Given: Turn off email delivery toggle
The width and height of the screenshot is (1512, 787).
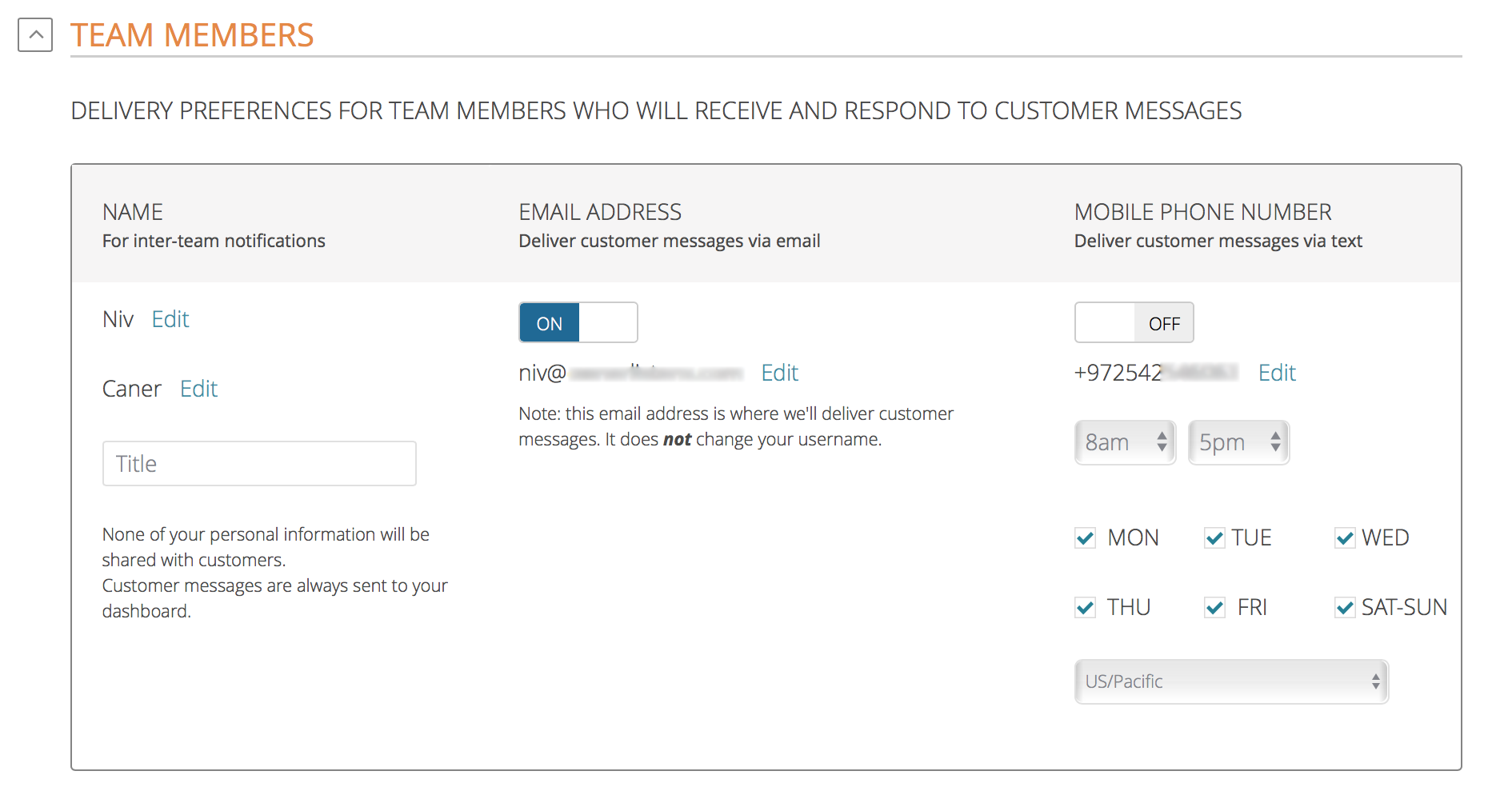Looking at the screenshot, I should pyautogui.click(x=578, y=323).
